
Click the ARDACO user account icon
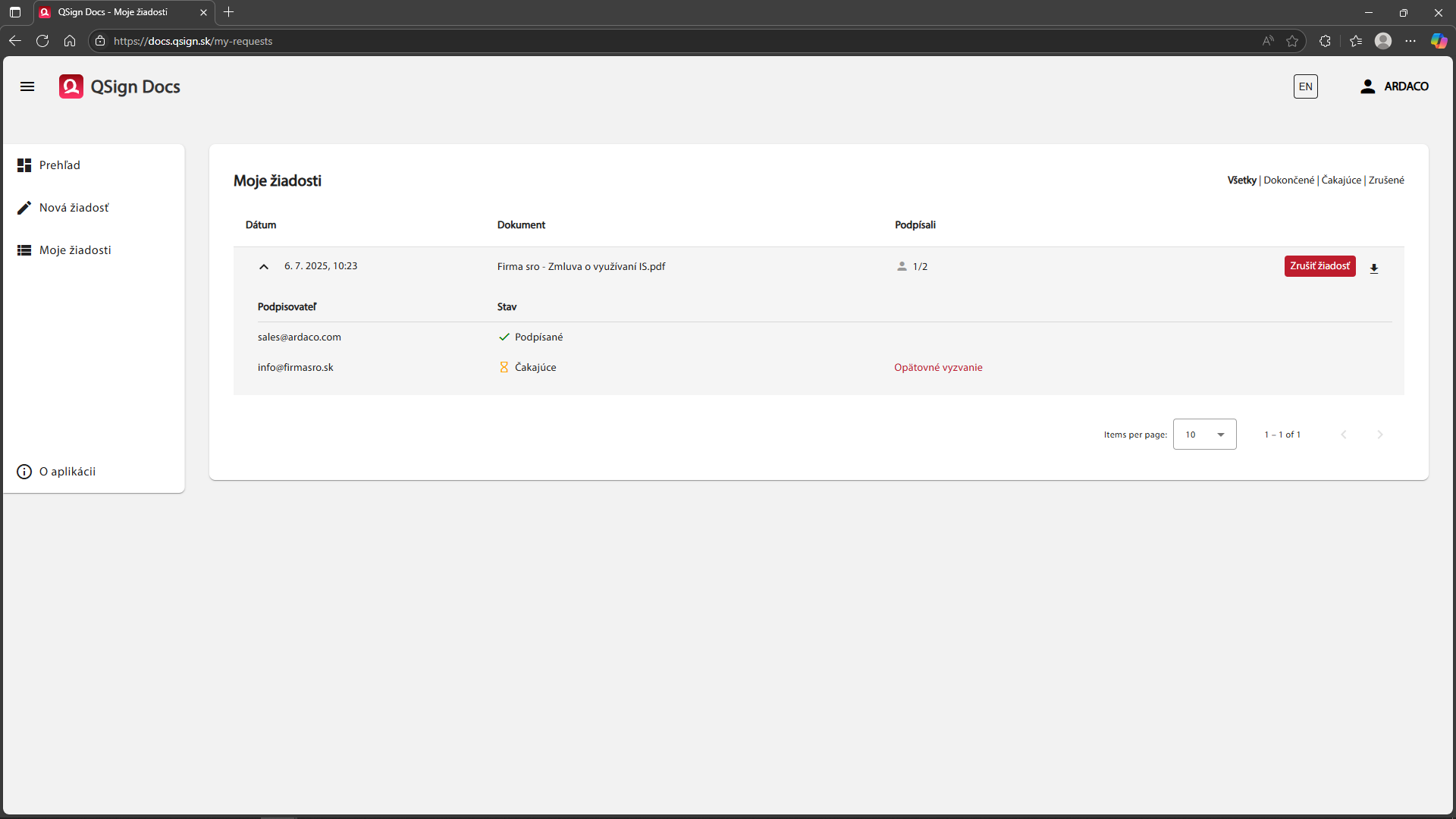click(1367, 86)
